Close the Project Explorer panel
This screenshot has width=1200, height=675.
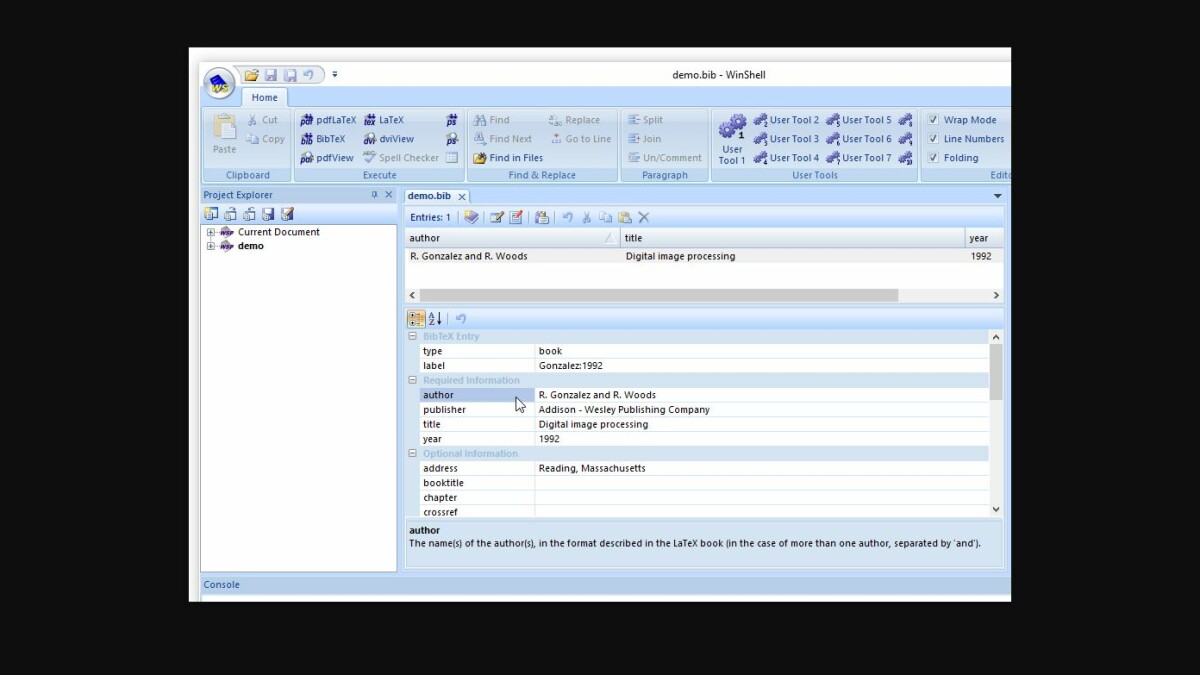coord(389,195)
